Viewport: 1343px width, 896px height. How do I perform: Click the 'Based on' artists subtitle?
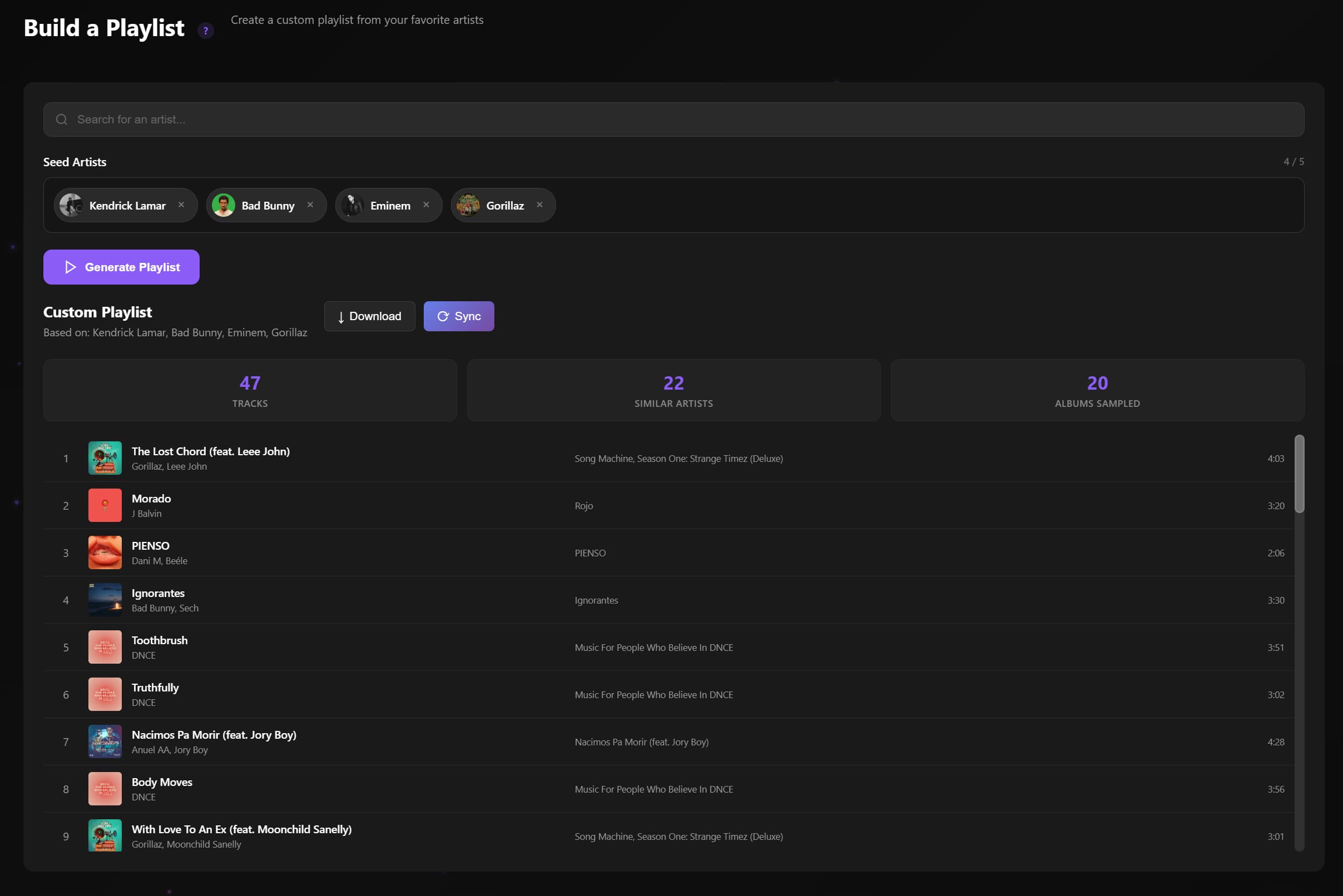point(176,332)
